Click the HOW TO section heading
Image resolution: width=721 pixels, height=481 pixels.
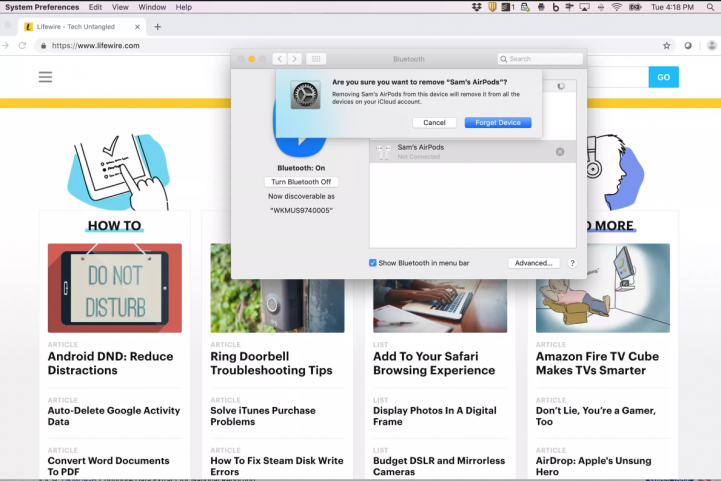click(114, 226)
